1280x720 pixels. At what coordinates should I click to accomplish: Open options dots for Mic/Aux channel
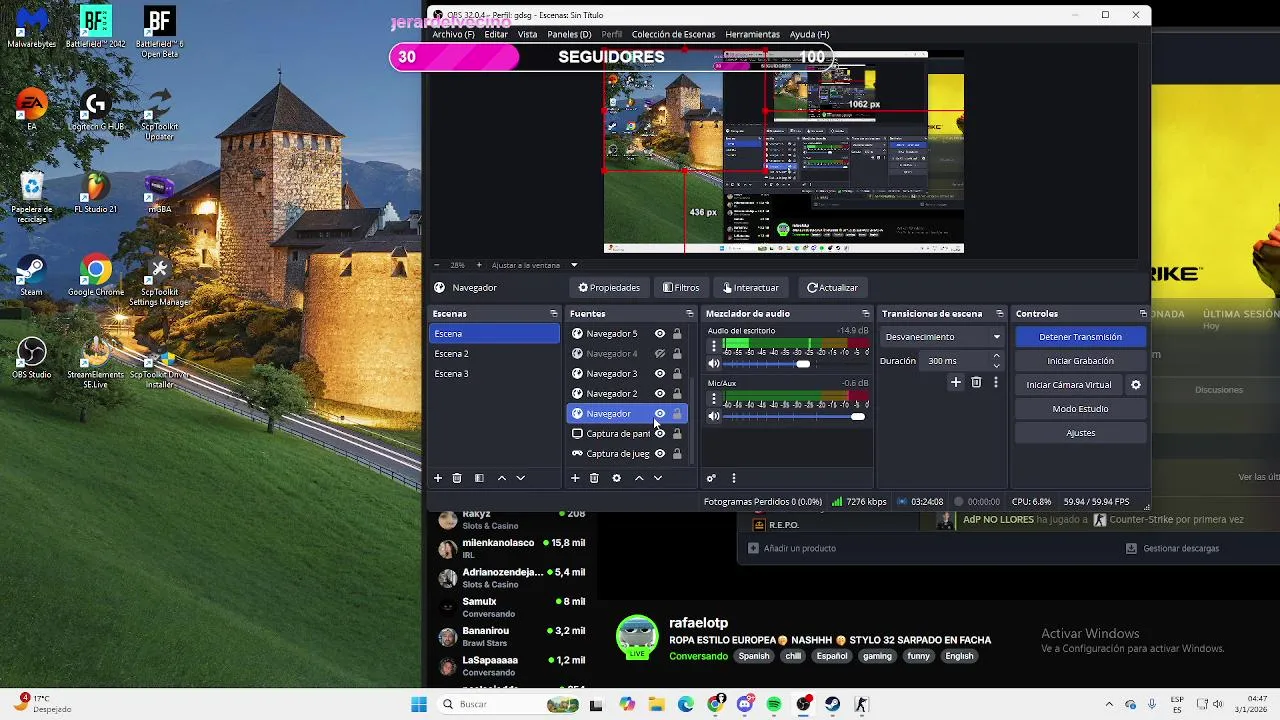coord(713,398)
